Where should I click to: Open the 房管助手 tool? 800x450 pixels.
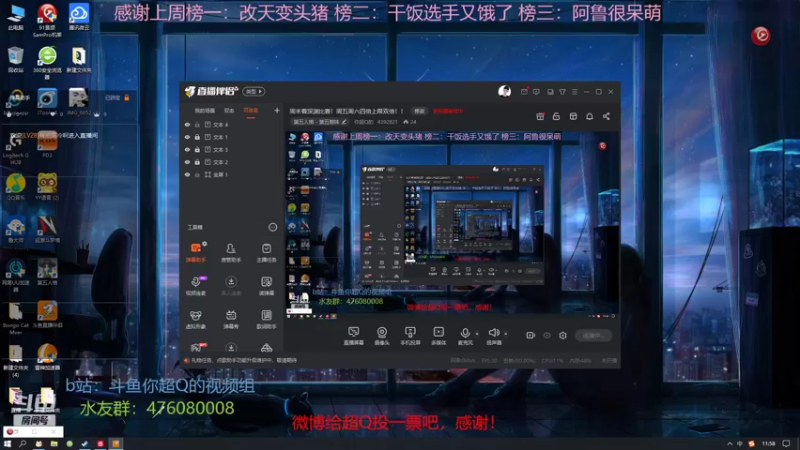(x=231, y=253)
